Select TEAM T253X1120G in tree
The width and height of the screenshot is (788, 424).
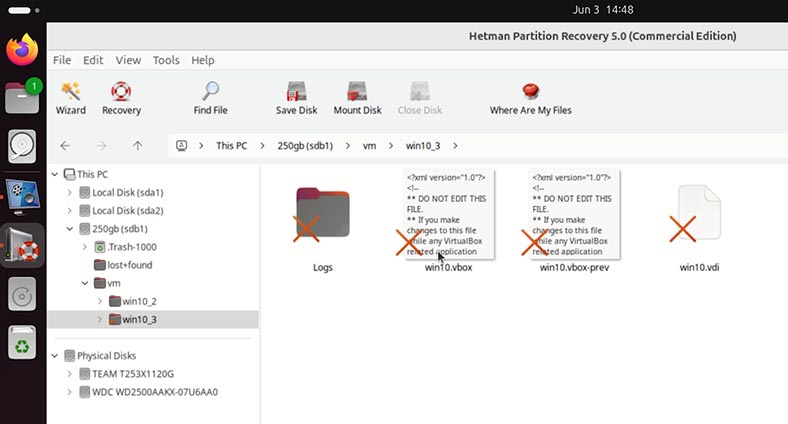133,374
